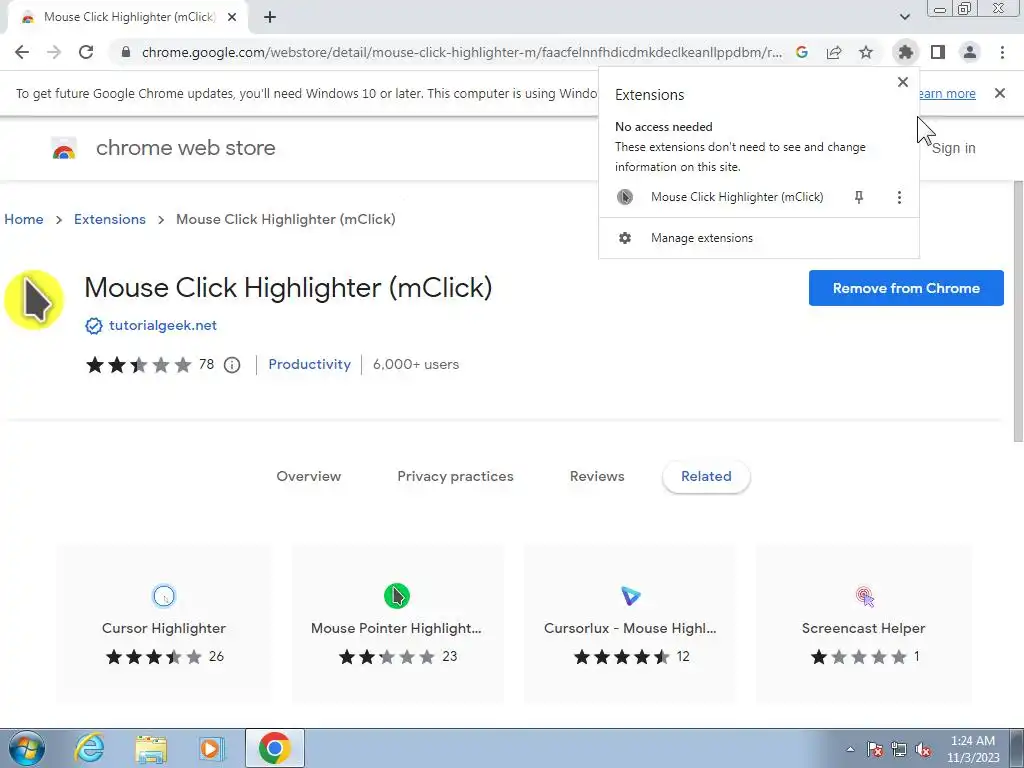The image size is (1024, 768).
Task: Open the Chrome profile avatar icon
Action: [970, 52]
